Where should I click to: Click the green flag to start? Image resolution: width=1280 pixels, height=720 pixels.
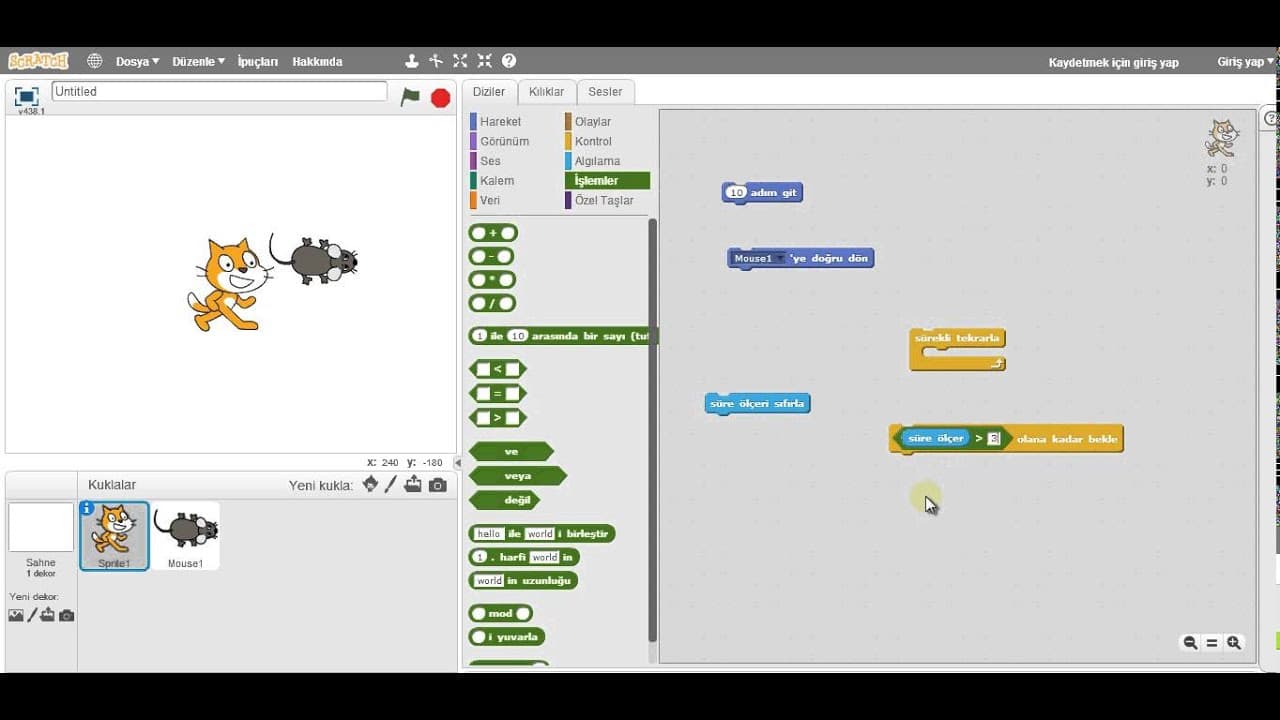tap(410, 97)
